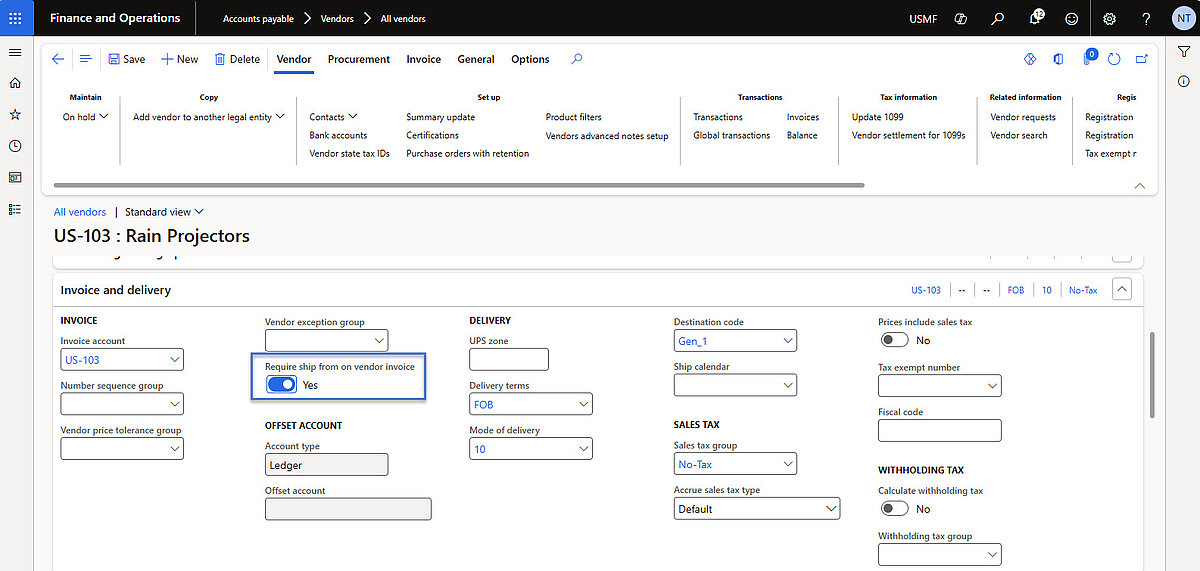Click the vertical page scrollbar
The height and width of the screenshot is (571, 1200).
pos(1153,375)
